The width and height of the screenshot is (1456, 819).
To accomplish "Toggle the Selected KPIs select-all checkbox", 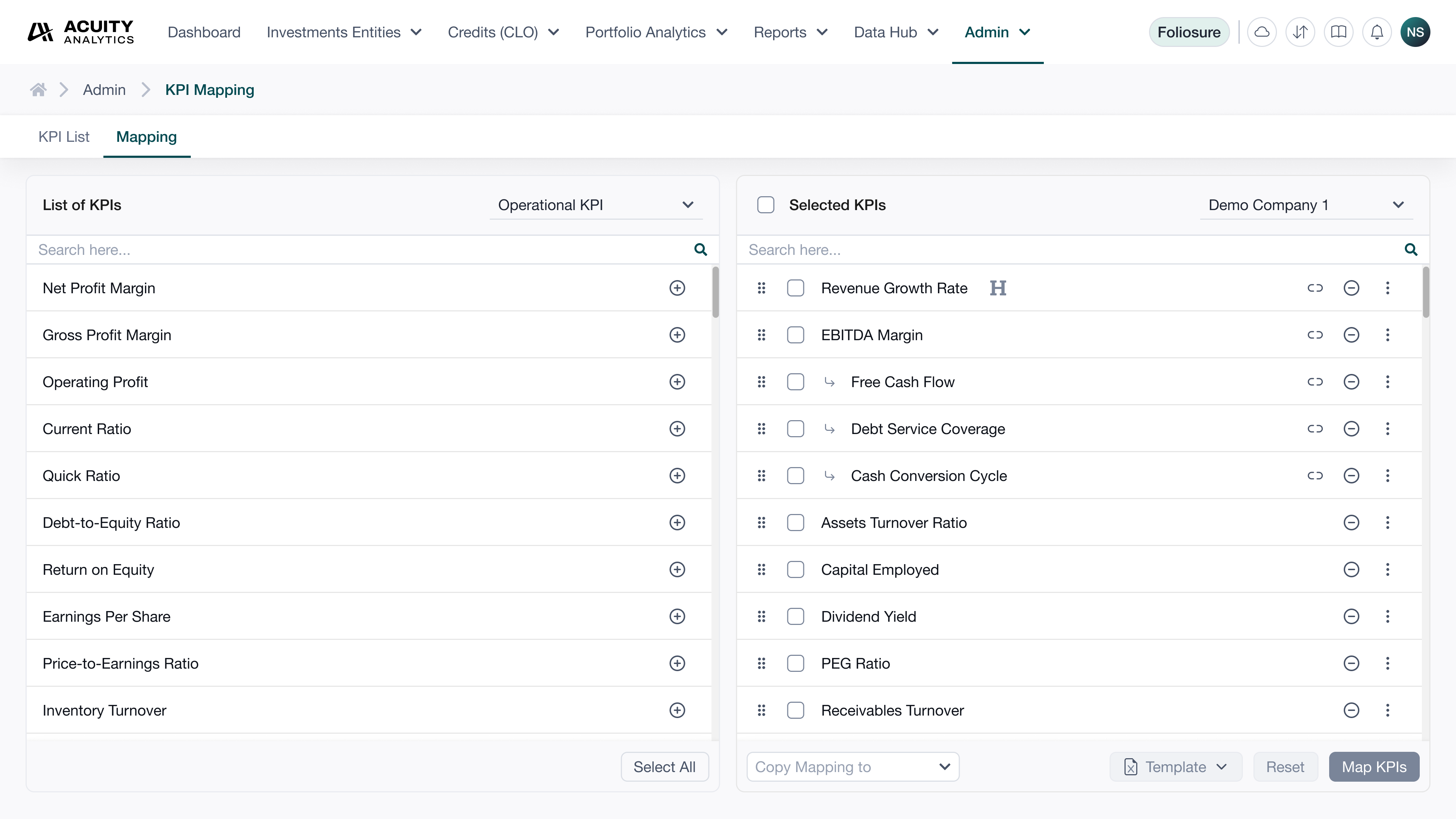I will click(x=765, y=205).
